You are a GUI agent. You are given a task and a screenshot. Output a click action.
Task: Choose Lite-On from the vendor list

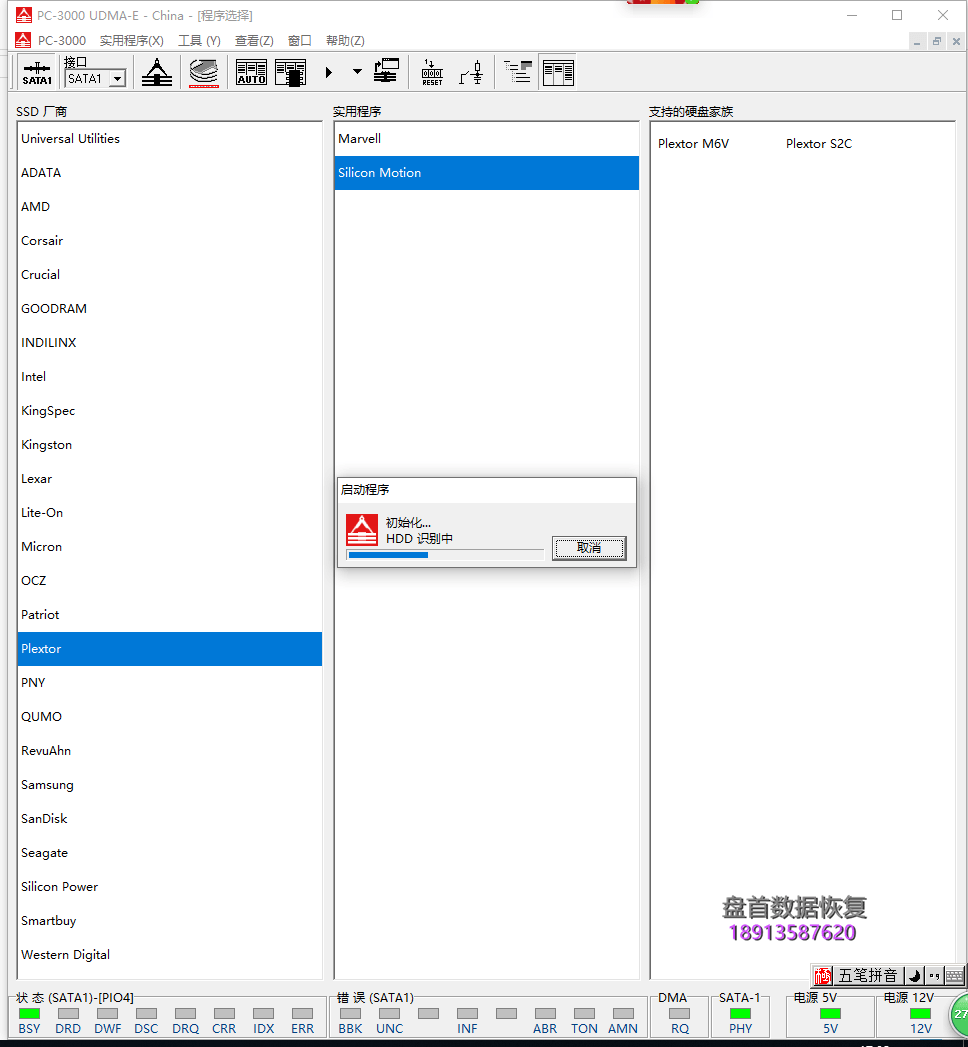[x=170, y=513]
